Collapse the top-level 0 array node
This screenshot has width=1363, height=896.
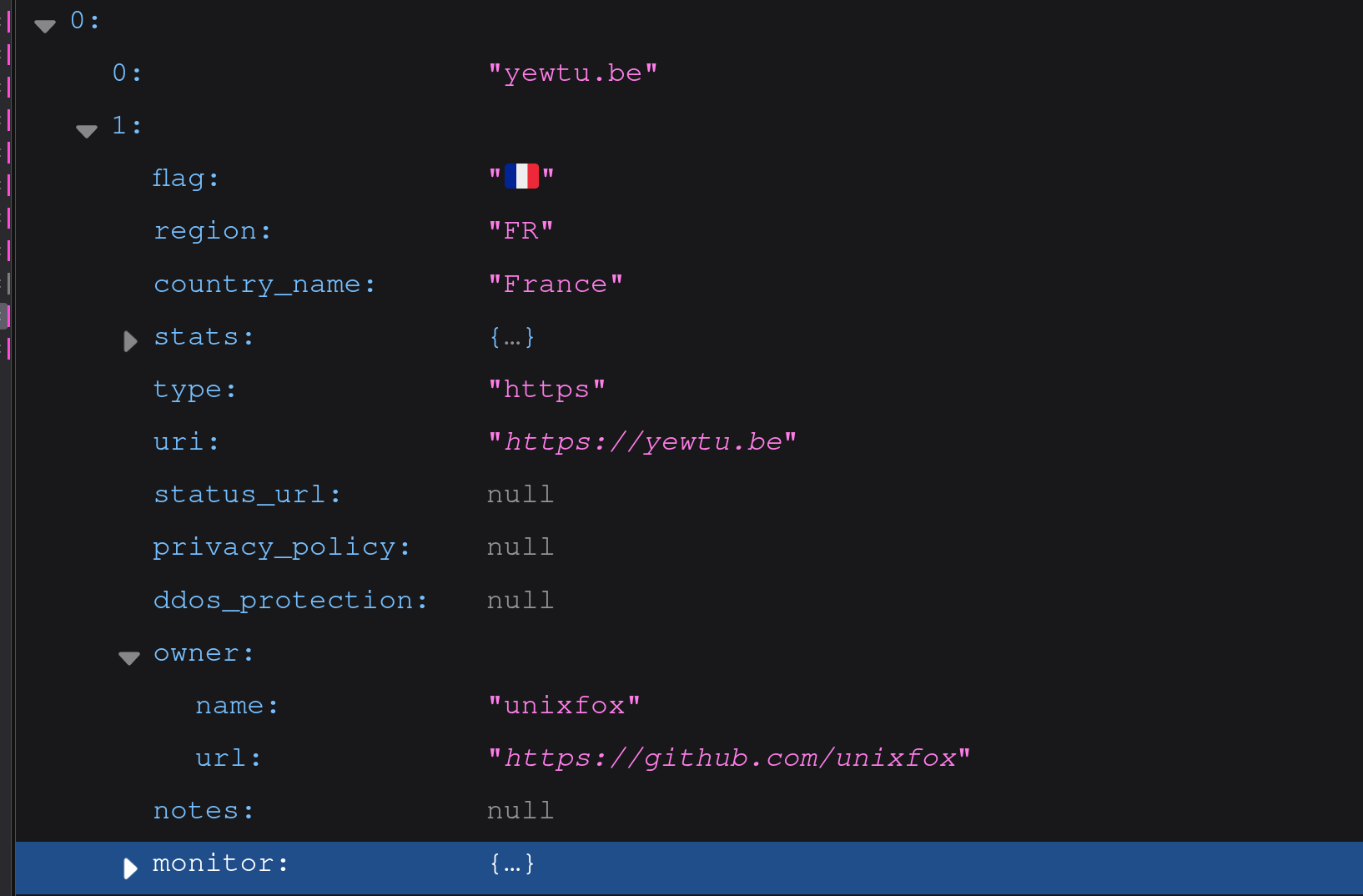[x=45, y=27]
